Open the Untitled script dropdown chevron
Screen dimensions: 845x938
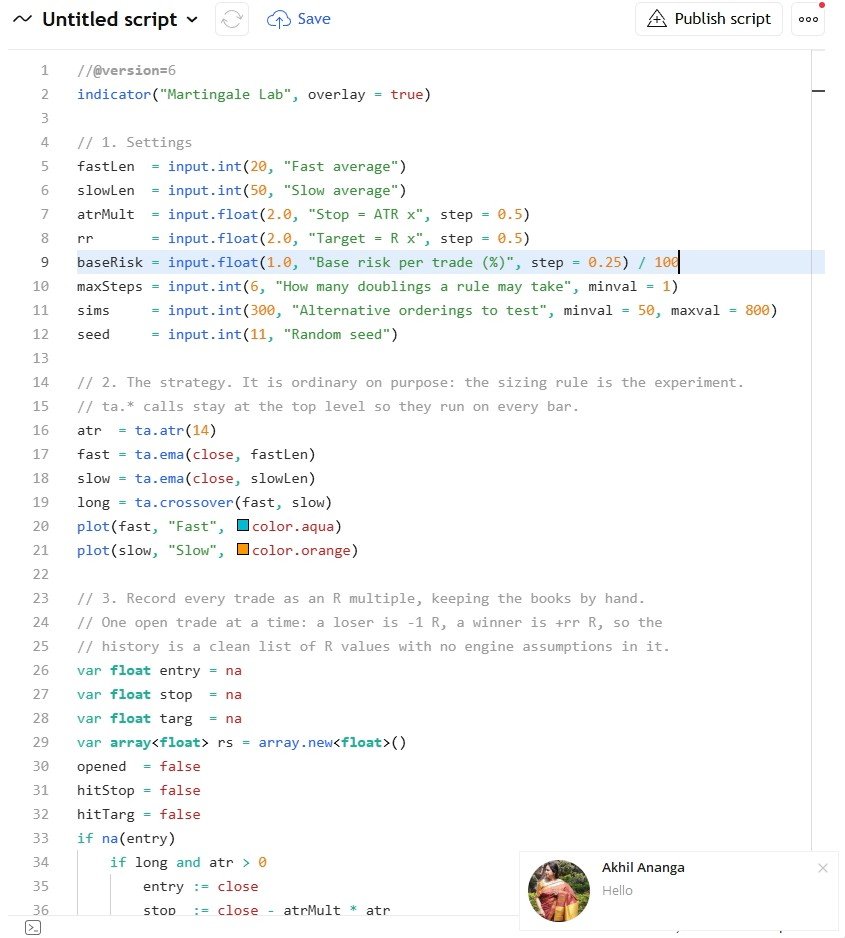192,20
